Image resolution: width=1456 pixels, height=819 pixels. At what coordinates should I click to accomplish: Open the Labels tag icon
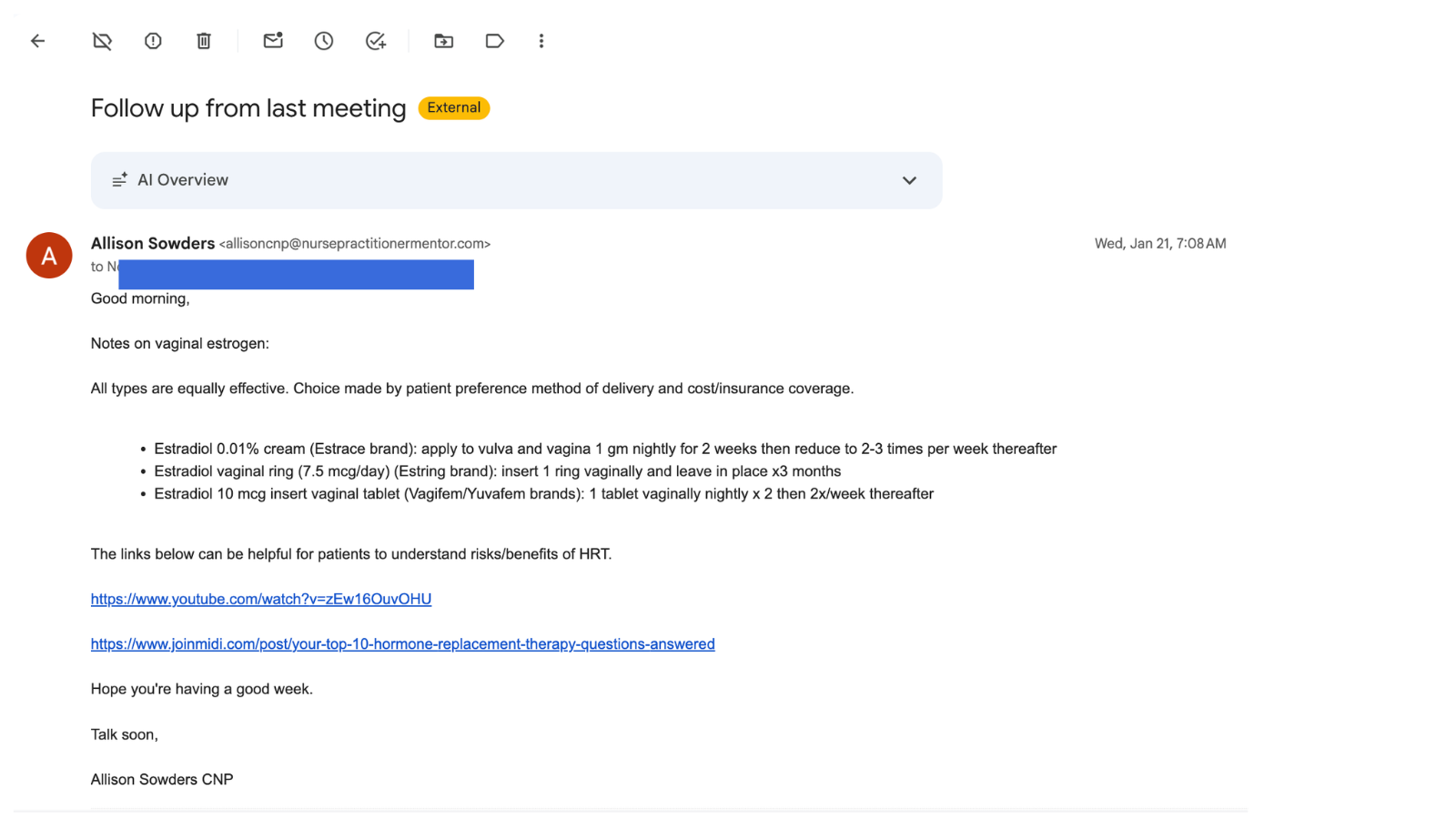494,41
